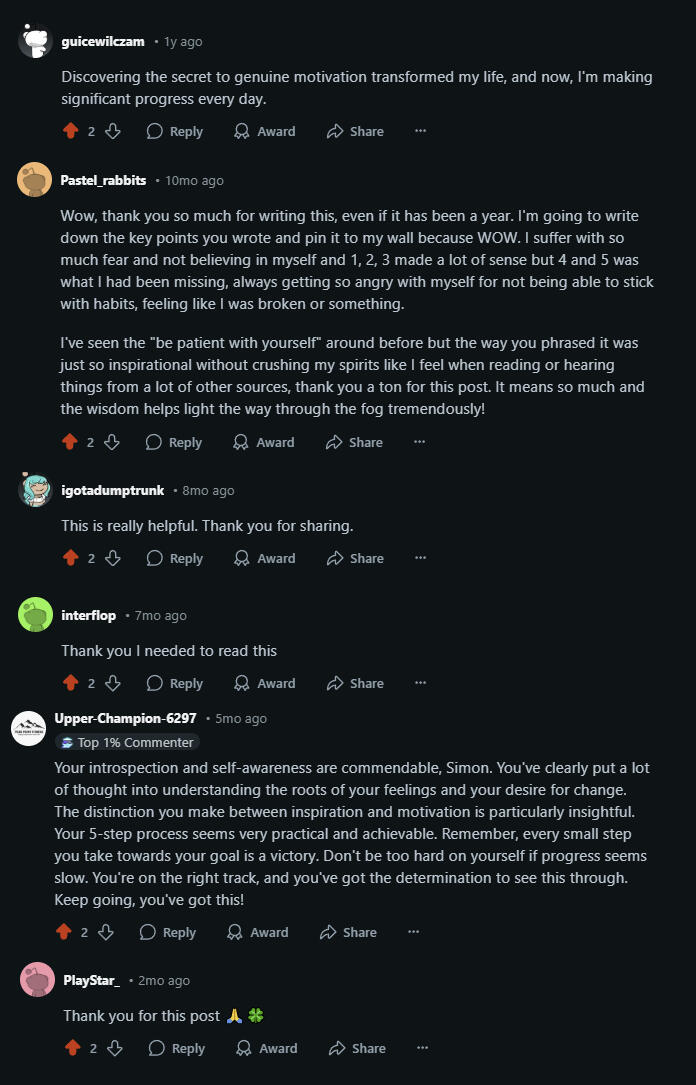Downvote interflop's comment
The height and width of the screenshot is (1085, 696).
coord(113,683)
